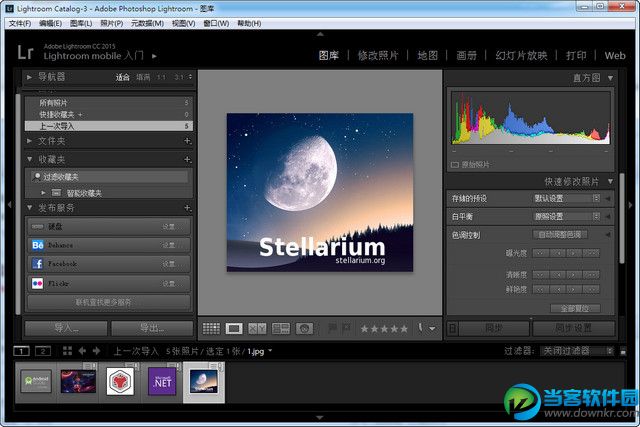
Task: Click the Import (导入) button
Action: [66, 328]
